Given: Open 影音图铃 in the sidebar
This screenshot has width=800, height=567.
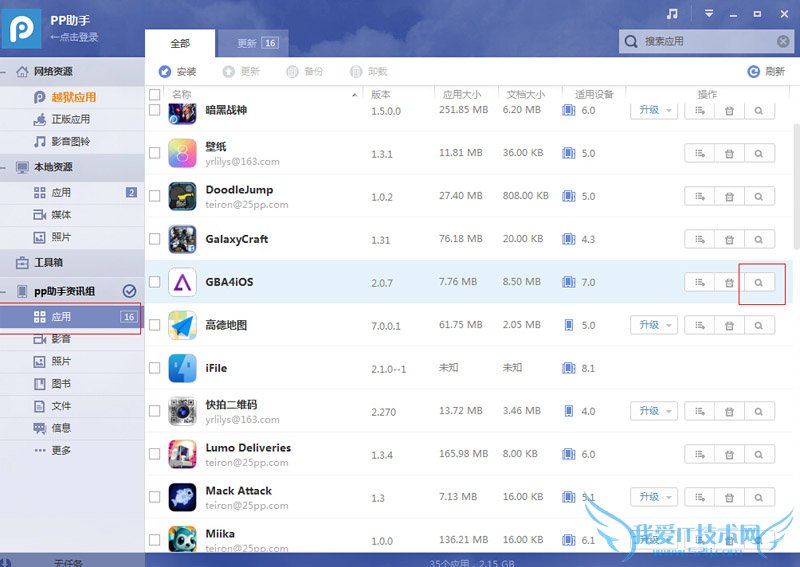Looking at the screenshot, I should coord(72,141).
